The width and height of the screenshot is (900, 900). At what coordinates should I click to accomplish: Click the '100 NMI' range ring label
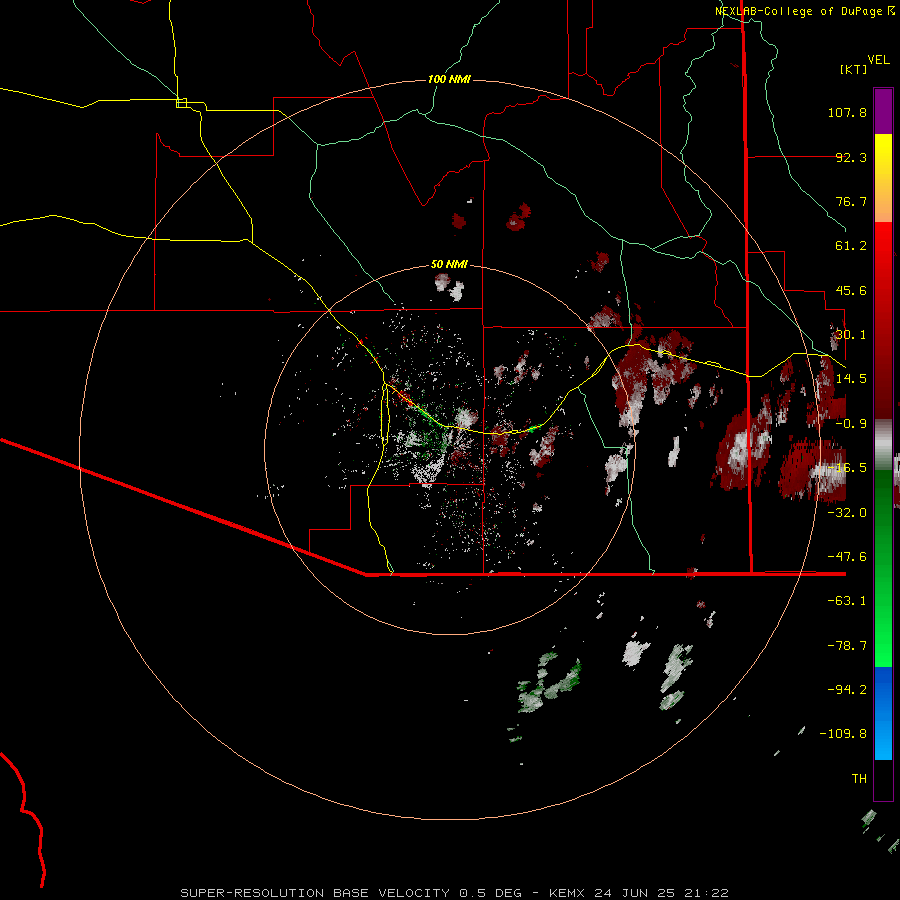pyautogui.click(x=449, y=79)
